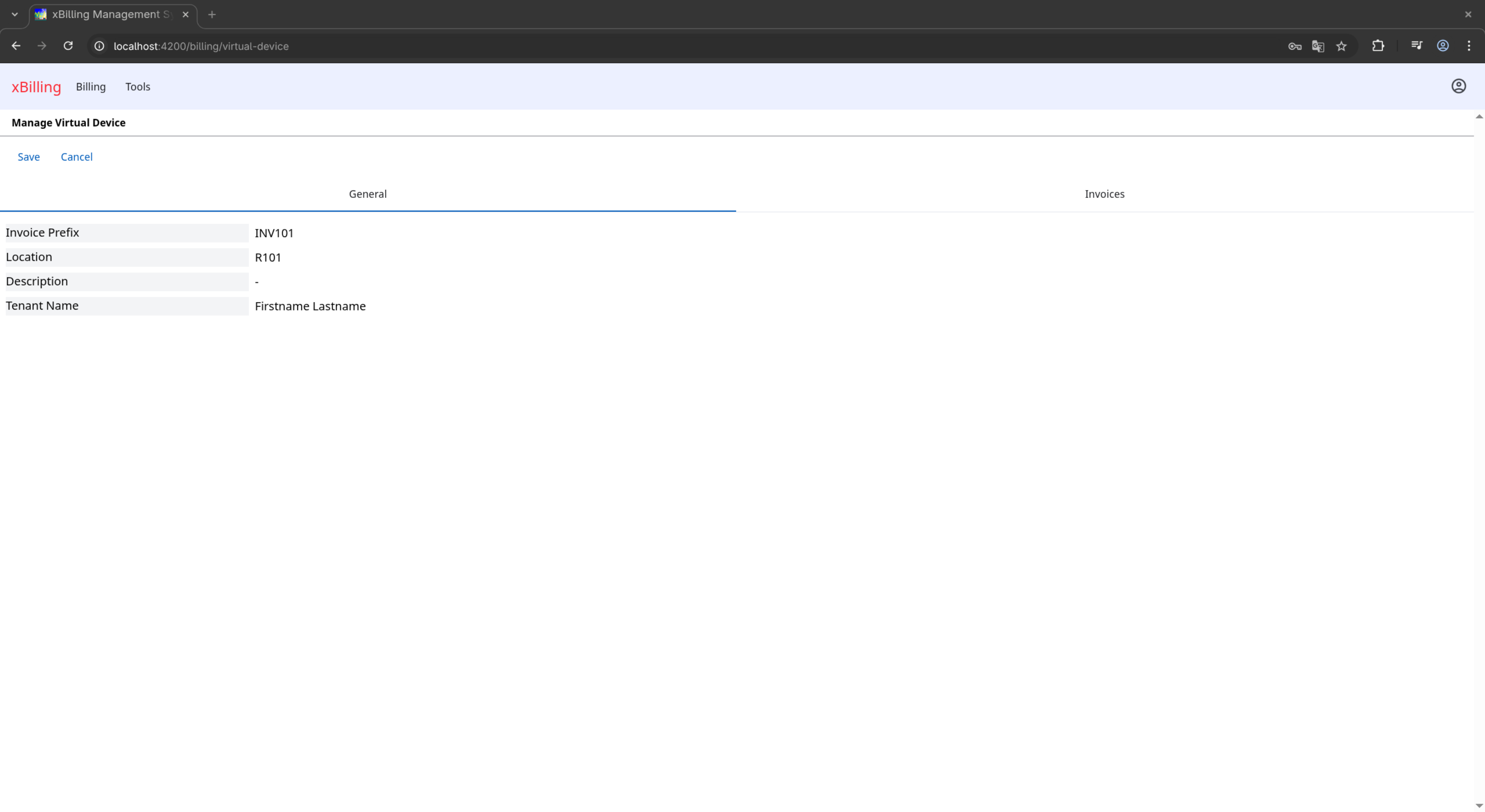The image size is (1485, 812).
Task: Open the user account icon in app header
Action: click(x=1458, y=86)
